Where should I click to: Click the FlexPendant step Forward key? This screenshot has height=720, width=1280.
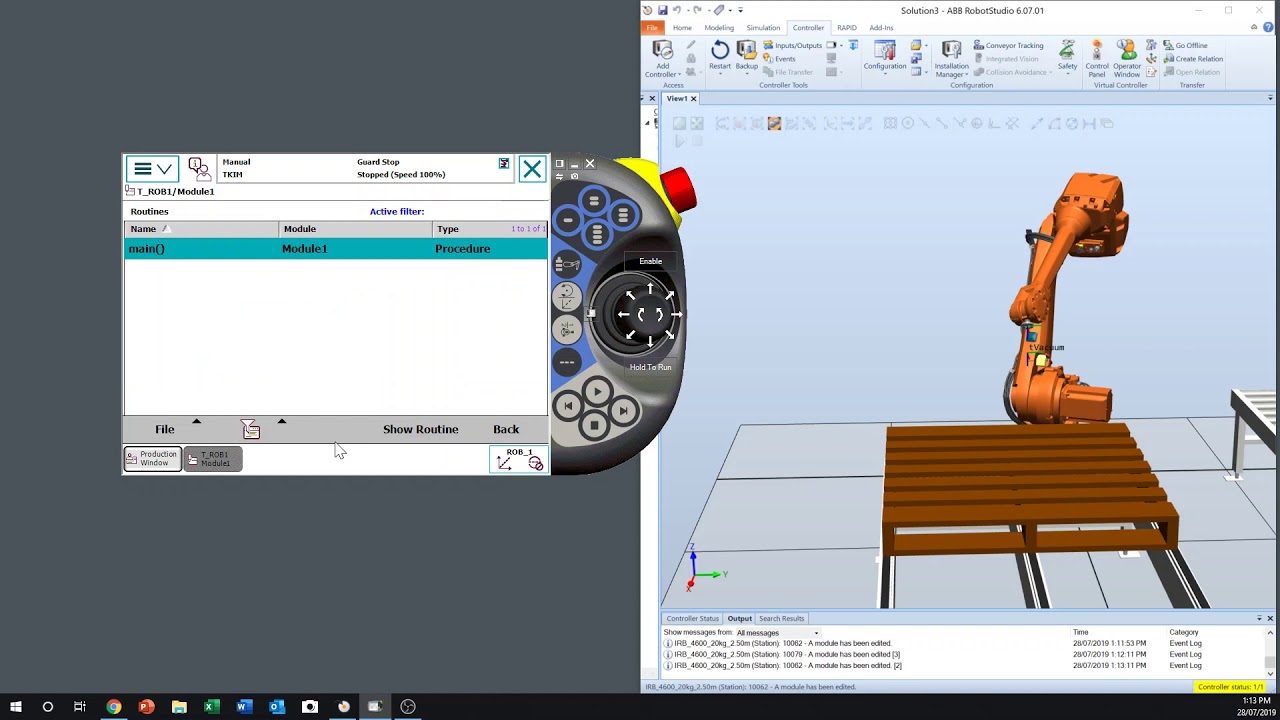click(x=623, y=410)
